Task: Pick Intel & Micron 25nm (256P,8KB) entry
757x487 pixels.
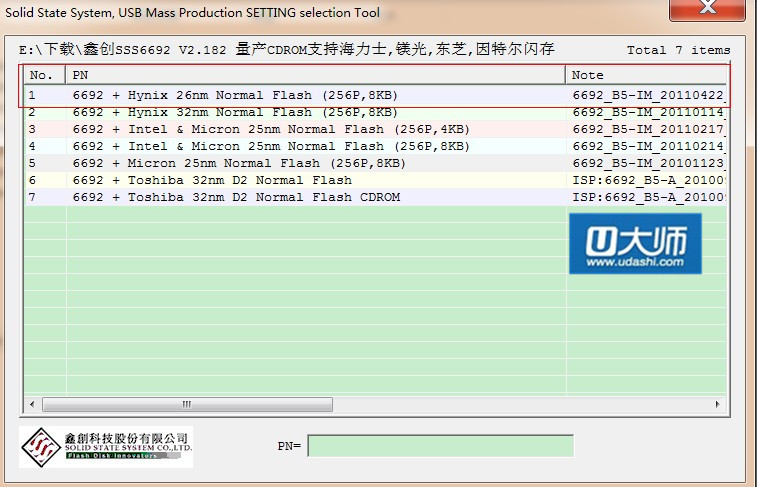Action: coord(270,146)
